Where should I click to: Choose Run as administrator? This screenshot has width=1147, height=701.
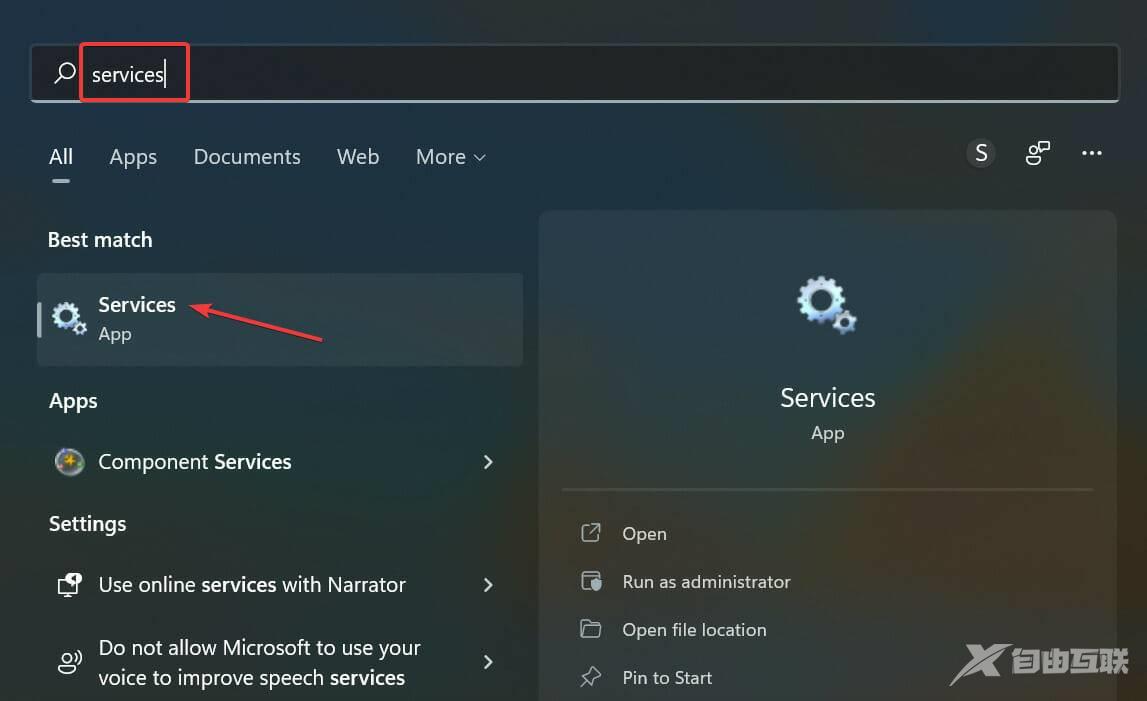pyautogui.click(x=706, y=582)
